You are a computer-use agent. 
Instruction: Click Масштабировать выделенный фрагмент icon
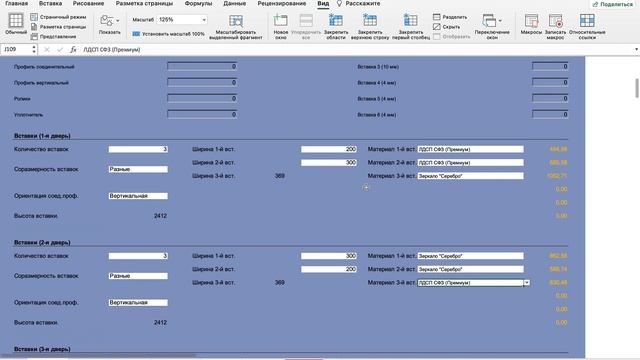point(236,21)
